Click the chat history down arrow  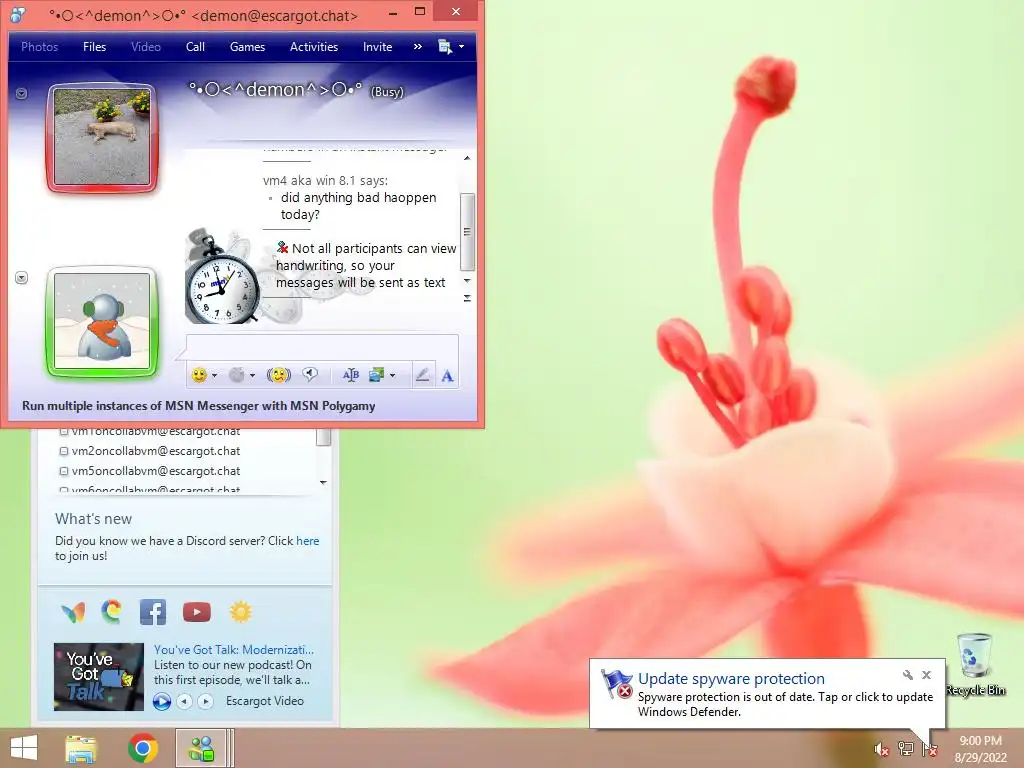(467, 281)
